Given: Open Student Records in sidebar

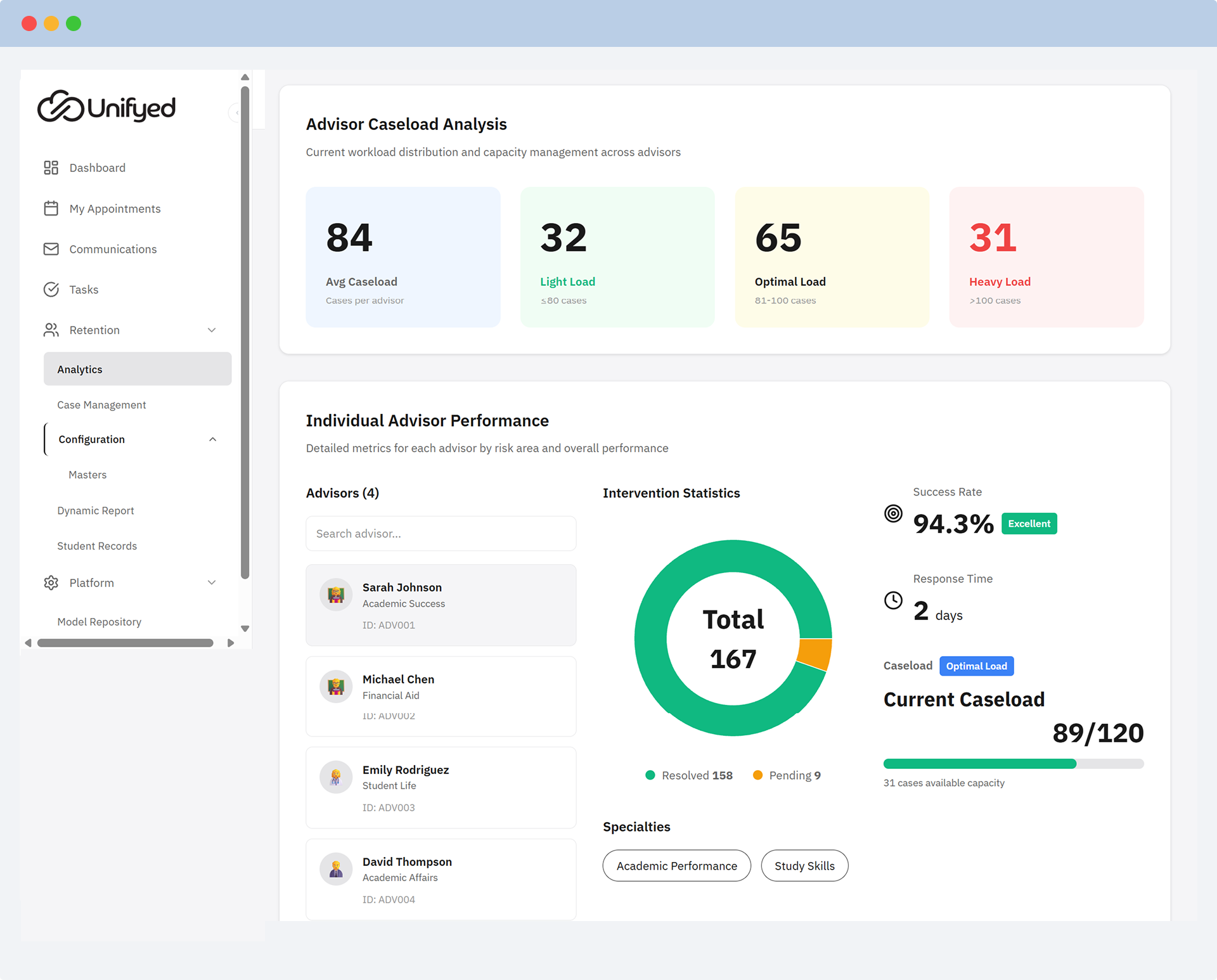Looking at the screenshot, I should tap(97, 546).
